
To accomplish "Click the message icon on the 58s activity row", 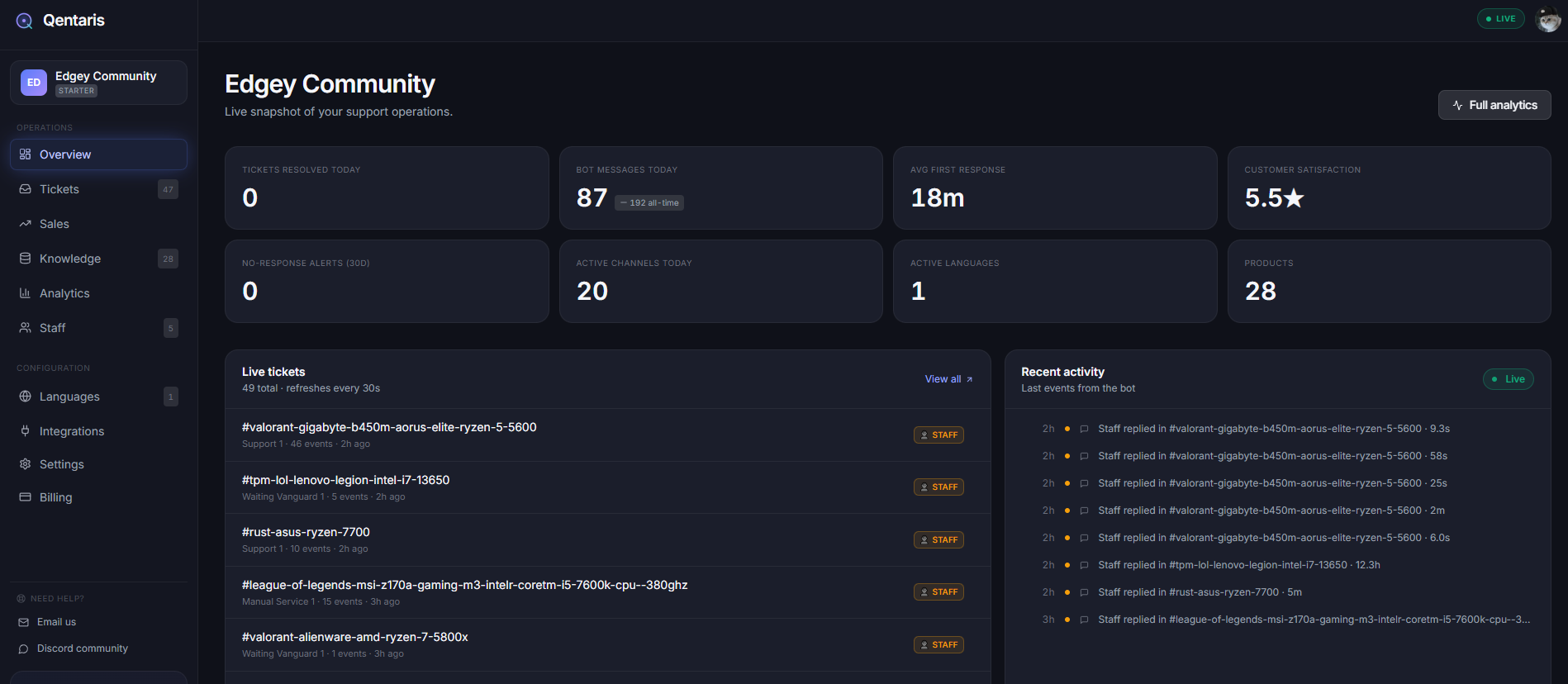I will [1084, 456].
